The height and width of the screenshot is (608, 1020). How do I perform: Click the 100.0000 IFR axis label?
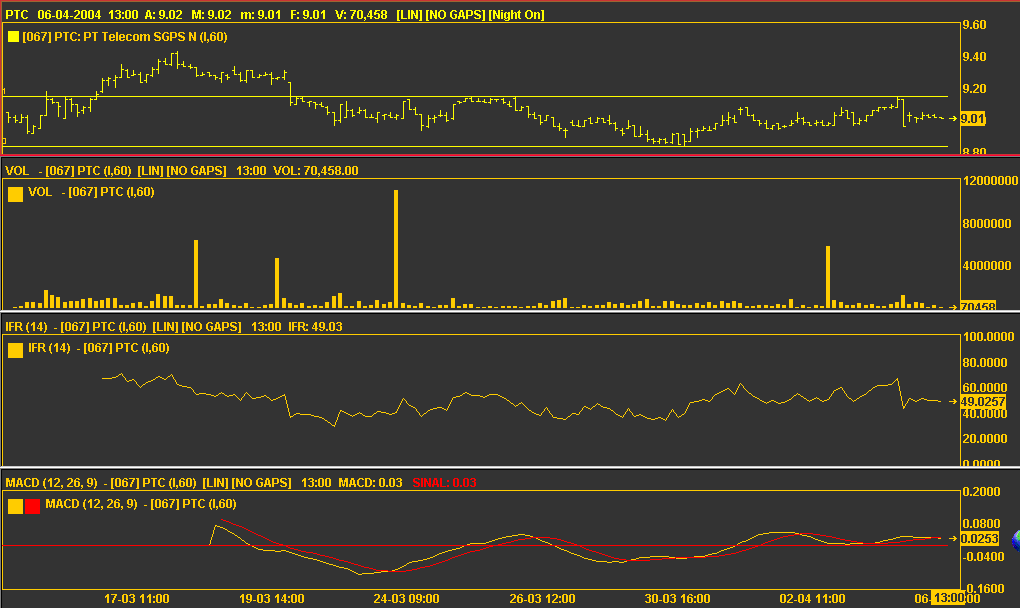click(x=988, y=336)
